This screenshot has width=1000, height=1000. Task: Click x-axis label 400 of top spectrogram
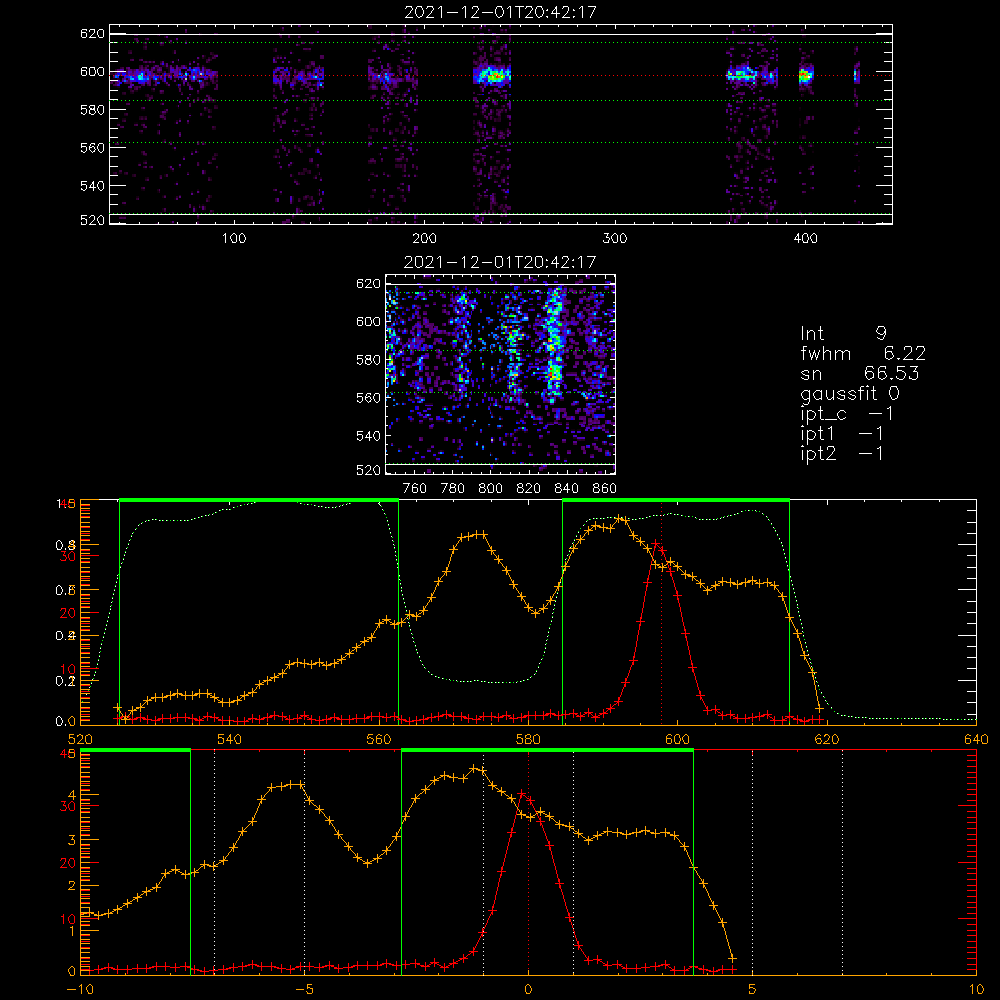tap(805, 239)
